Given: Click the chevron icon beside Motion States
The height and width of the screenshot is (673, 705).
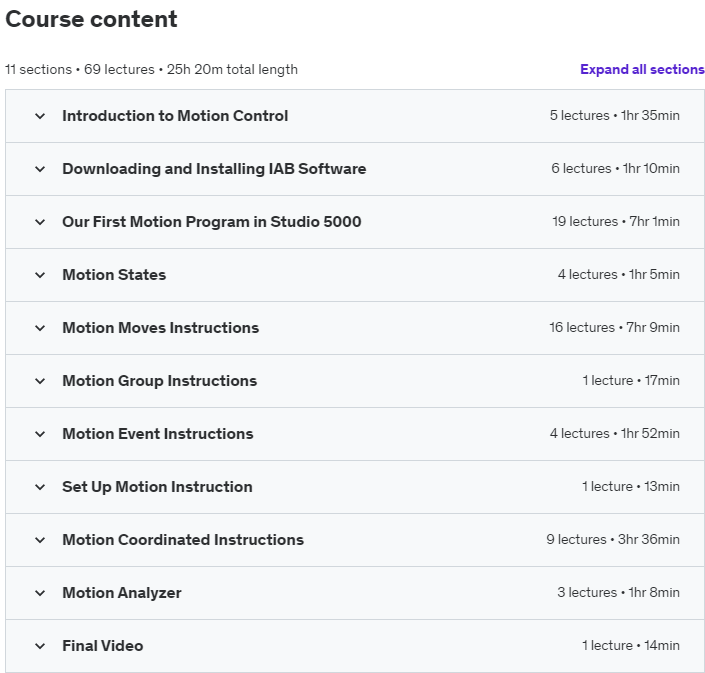Looking at the screenshot, I should pyautogui.click(x=40, y=275).
